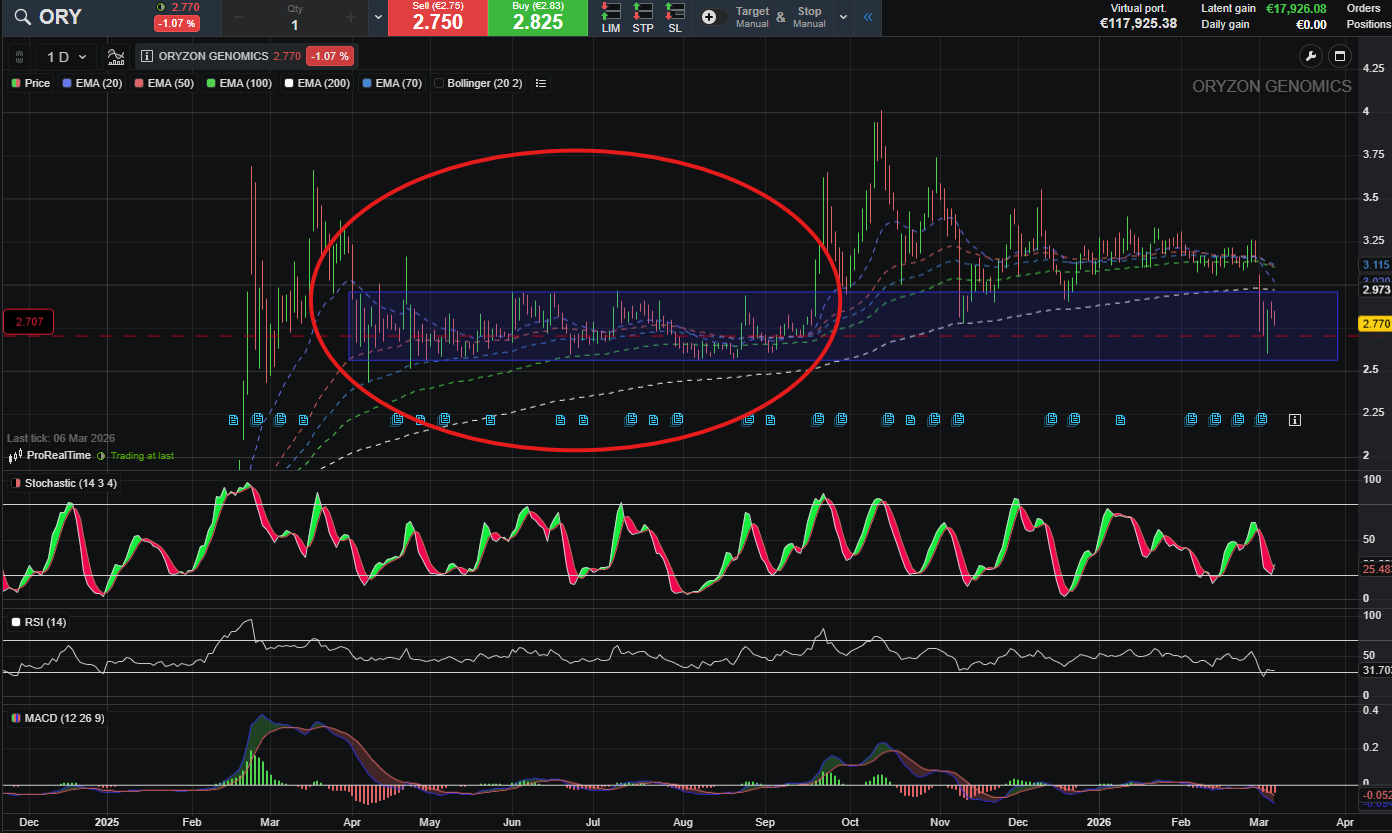Click the Buy 2.825 button
This screenshot has width=1392, height=833.
(538, 17)
